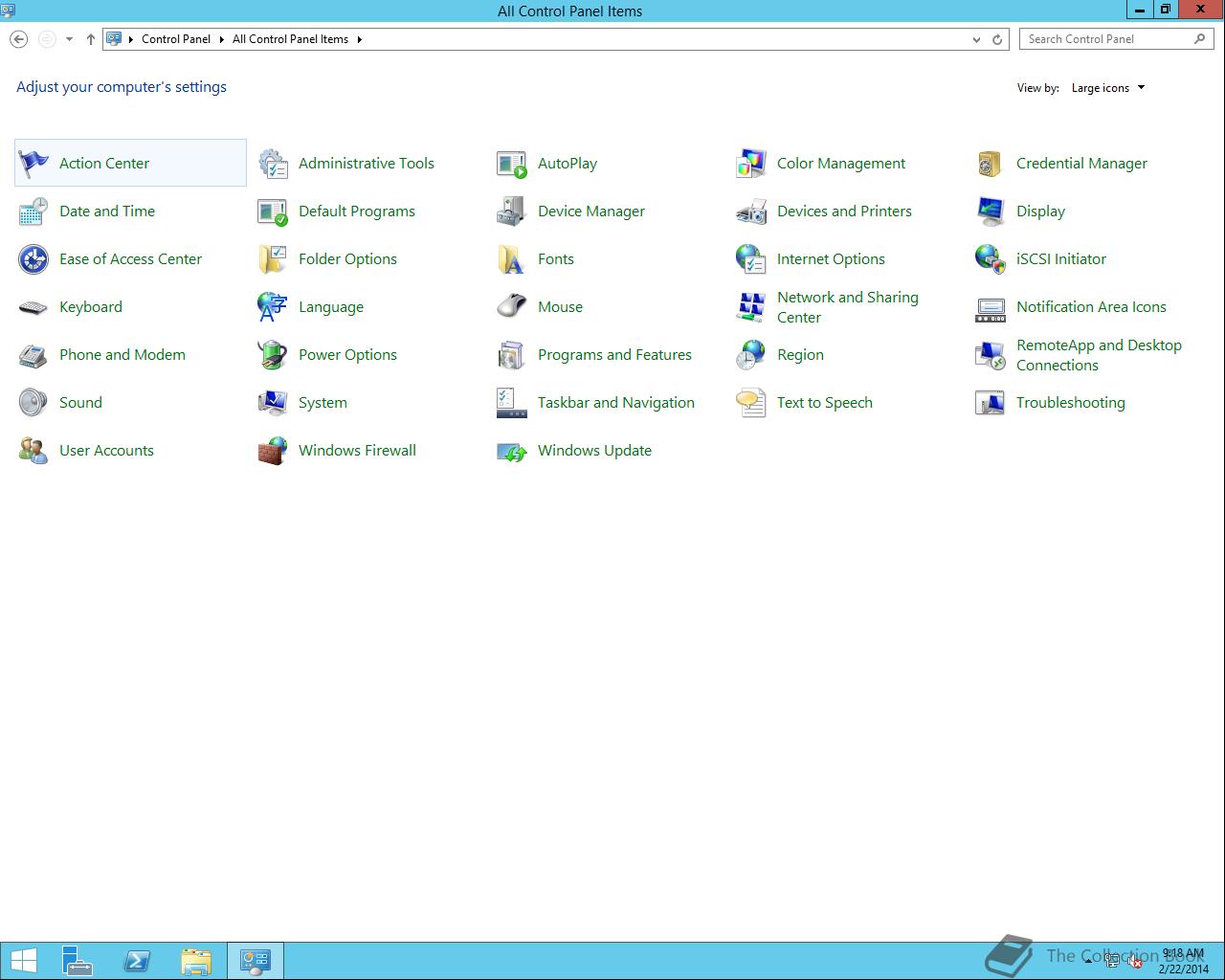The width and height of the screenshot is (1225, 980).
Task: Click the Control Panel breadcrumb
Action: [x=176, y=39]
